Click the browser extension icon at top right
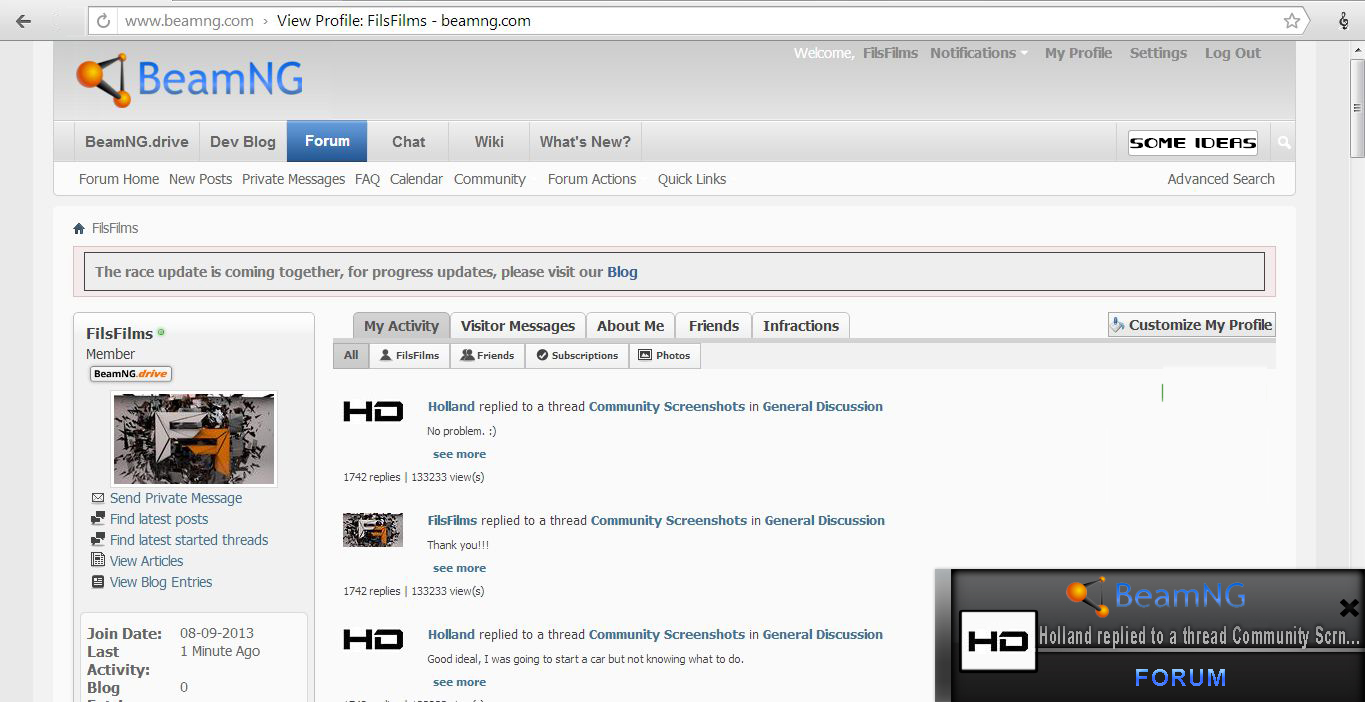Screen dimensions: 1365x702 (x=1342, y=20)
